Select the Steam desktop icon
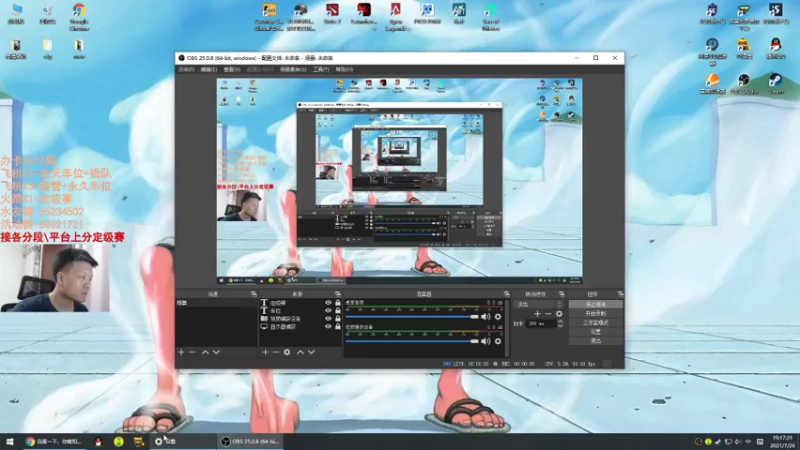This screenshot has height=450, width=800. [x=776, y=84]
